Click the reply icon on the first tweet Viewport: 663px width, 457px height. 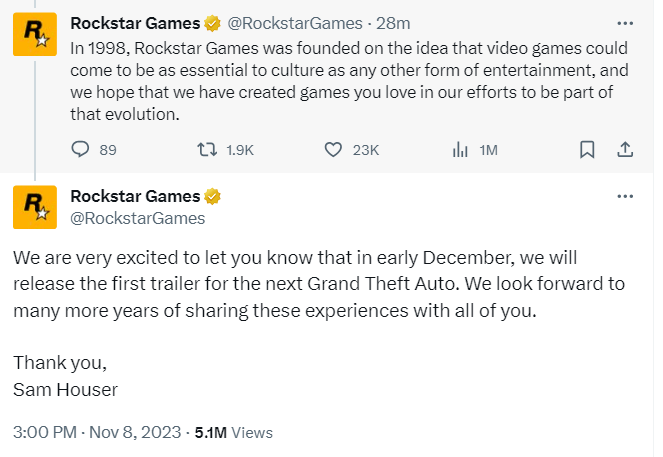coord(80,149)
